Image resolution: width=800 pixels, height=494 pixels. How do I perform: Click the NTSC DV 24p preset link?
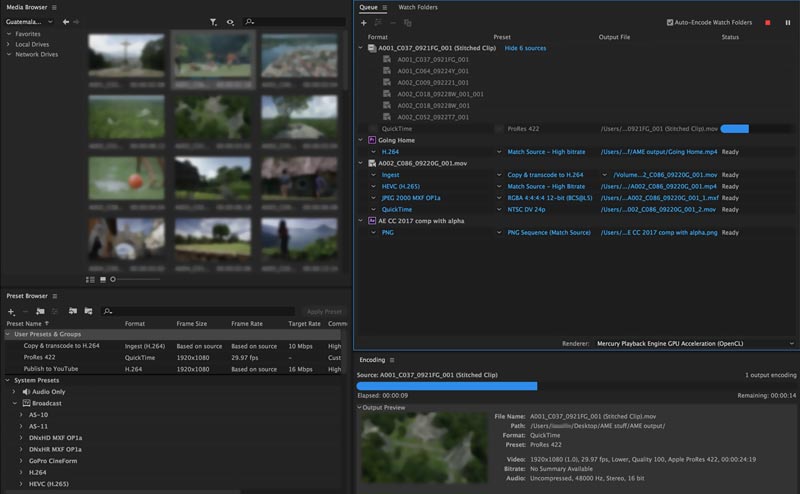(526, 210)
